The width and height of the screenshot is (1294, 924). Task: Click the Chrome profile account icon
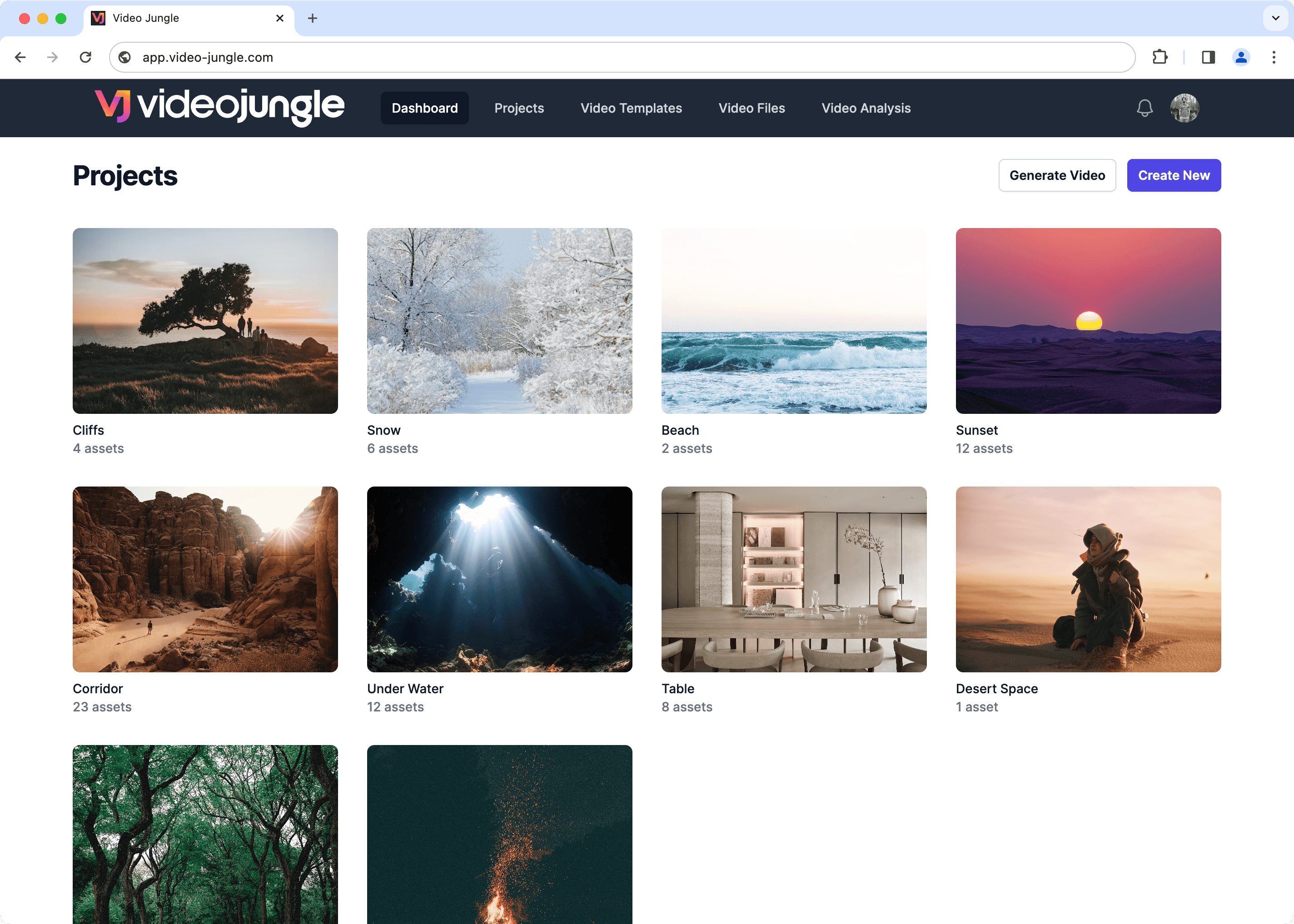pyautogui.click(x=1240, y=57)
